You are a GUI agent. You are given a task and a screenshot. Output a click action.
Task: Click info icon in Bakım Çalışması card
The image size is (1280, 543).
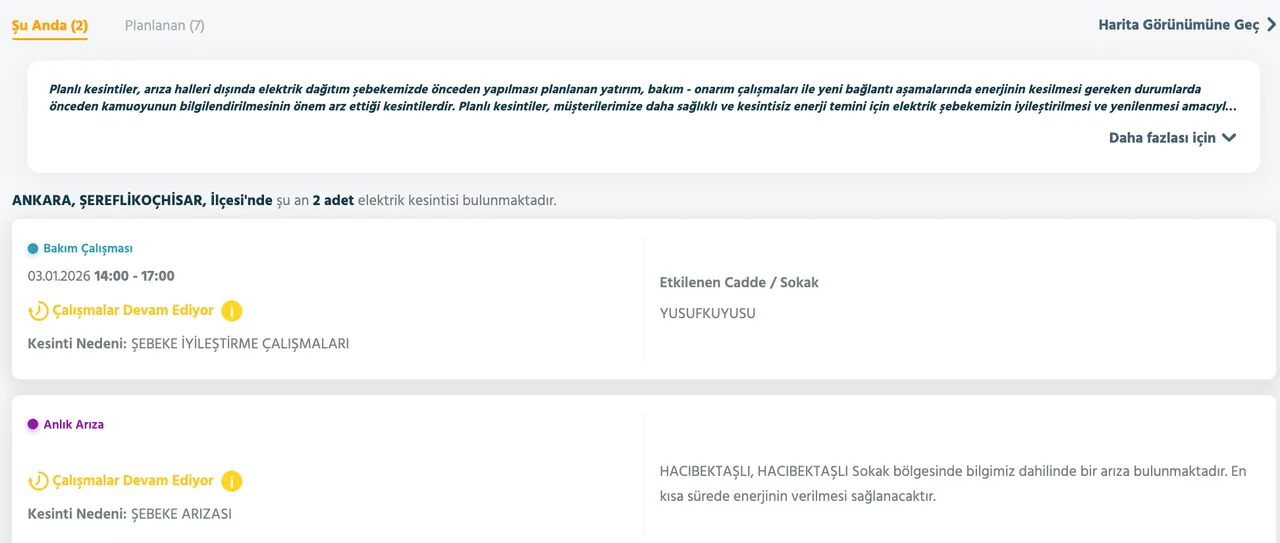pos(231,311)
